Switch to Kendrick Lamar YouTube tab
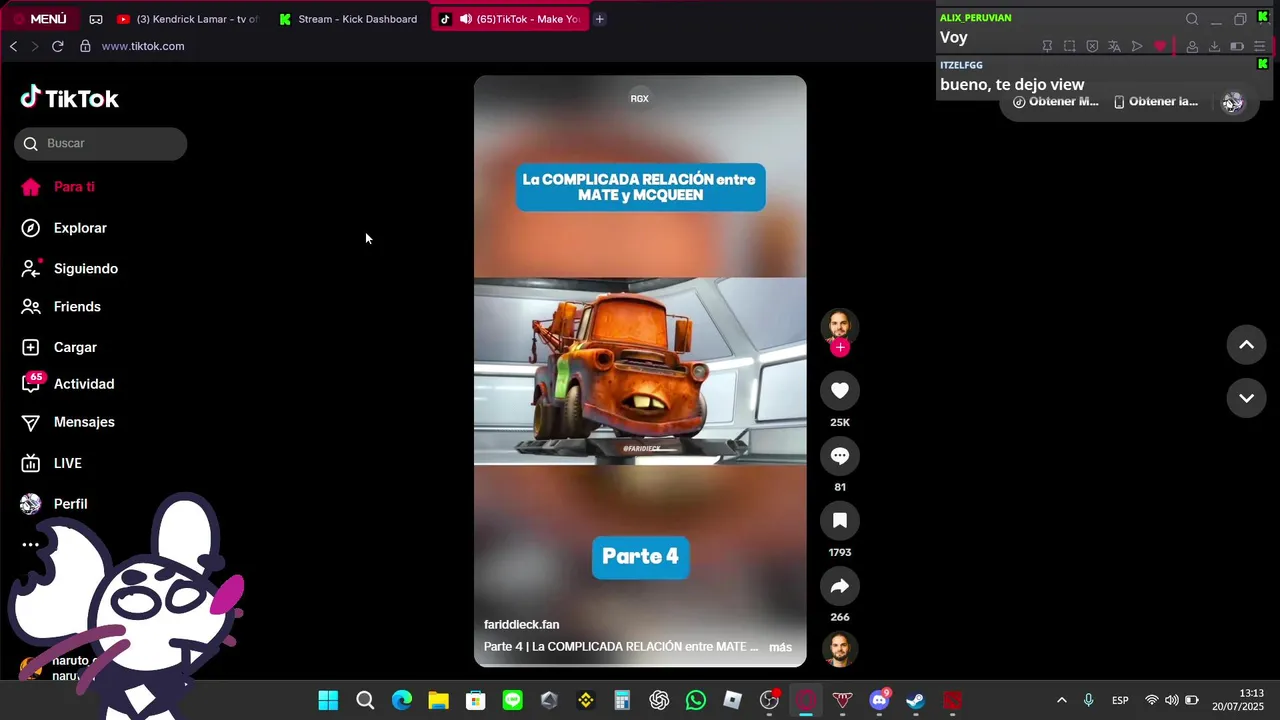 [188, 19]
